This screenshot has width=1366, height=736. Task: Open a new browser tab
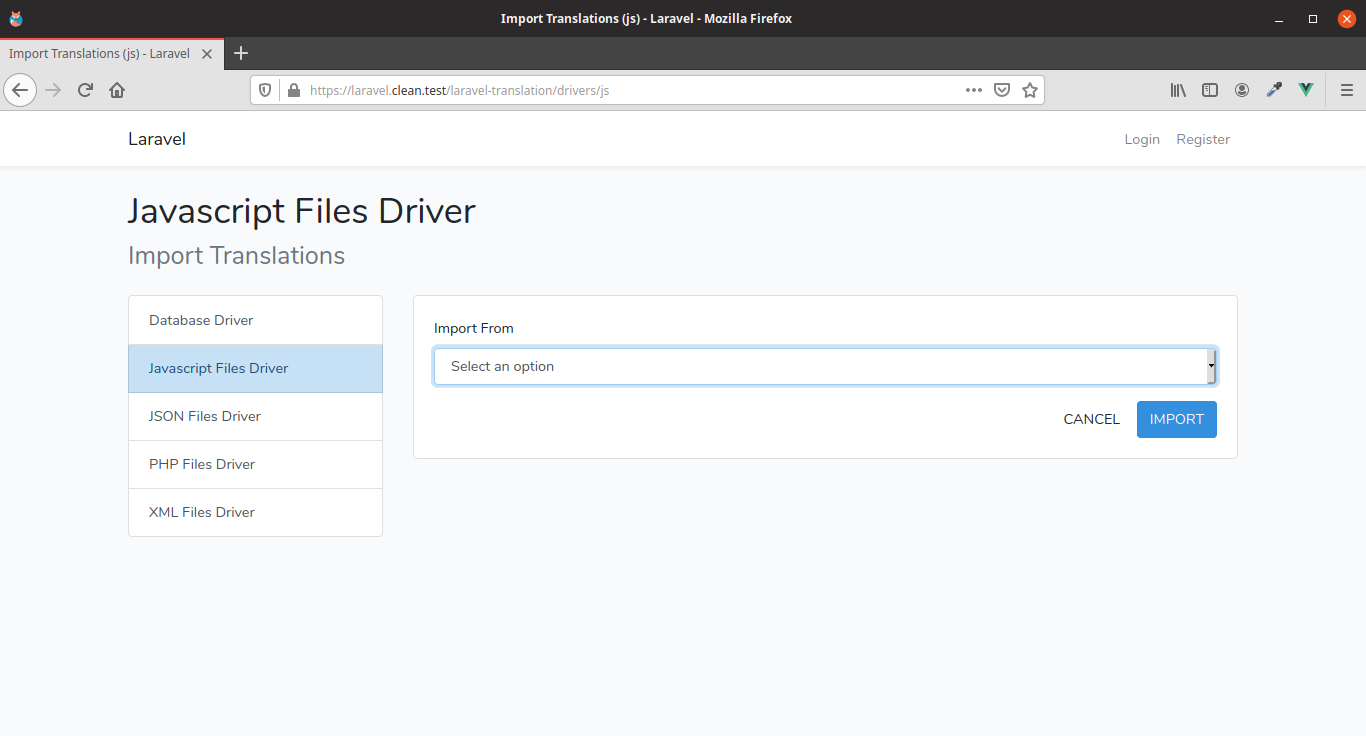coord(240,53)
